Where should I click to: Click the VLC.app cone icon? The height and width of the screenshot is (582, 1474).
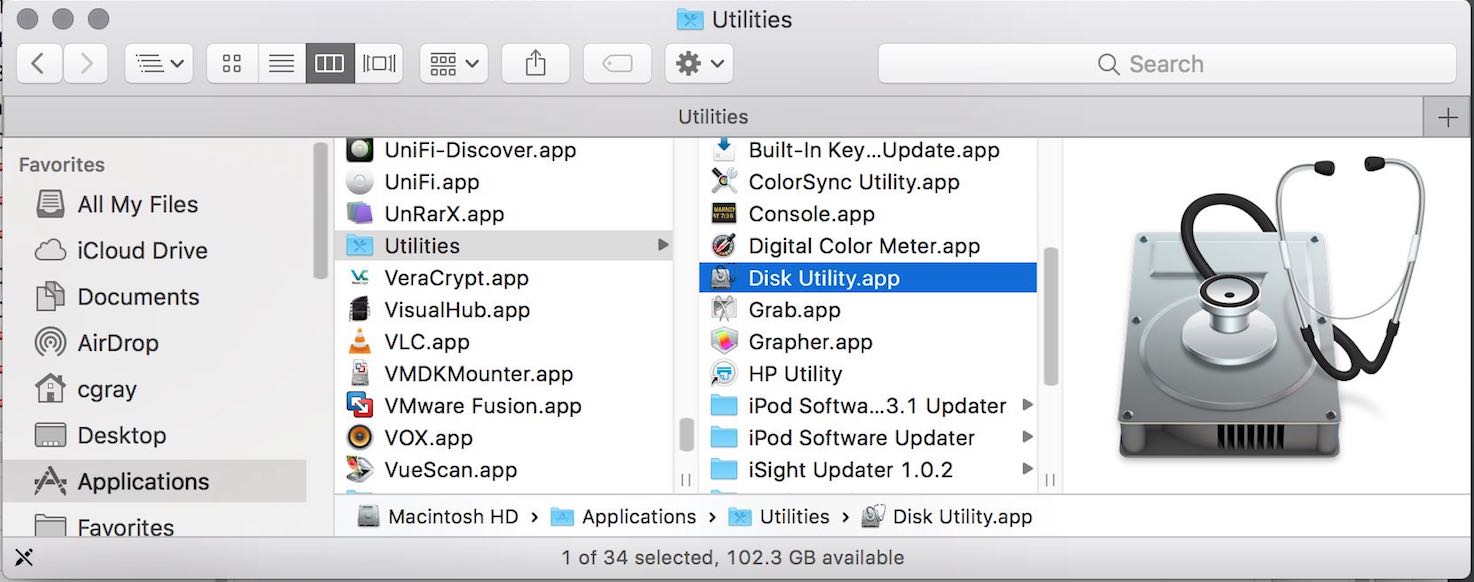[x=359, y=342]
